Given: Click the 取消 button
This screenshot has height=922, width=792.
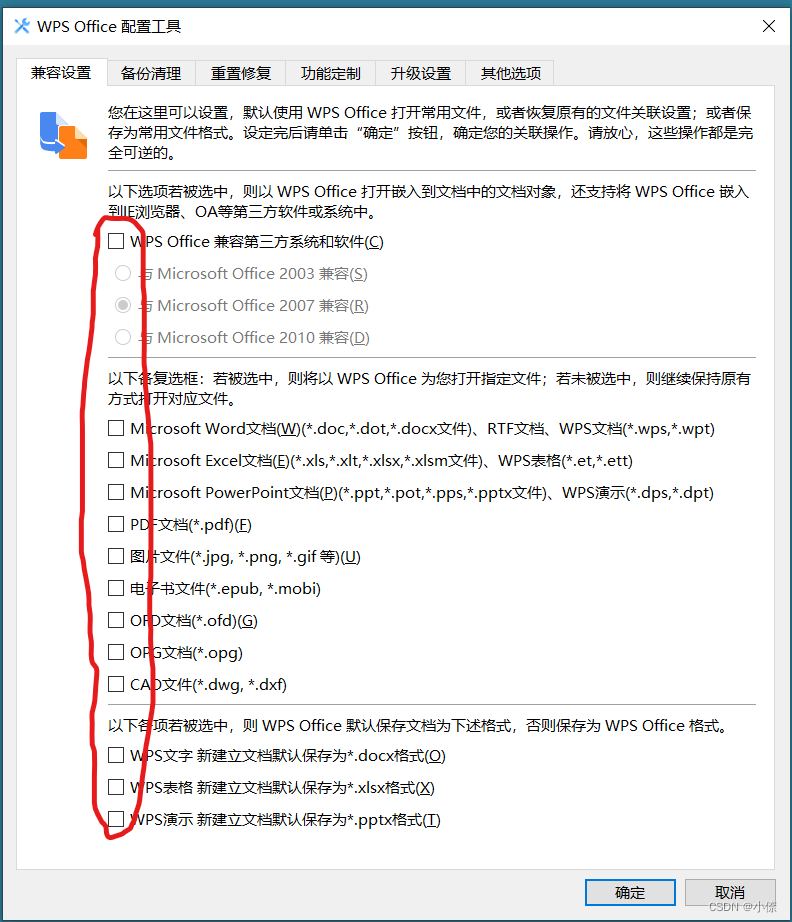Looking at the screenshot, I should point(730,893).
